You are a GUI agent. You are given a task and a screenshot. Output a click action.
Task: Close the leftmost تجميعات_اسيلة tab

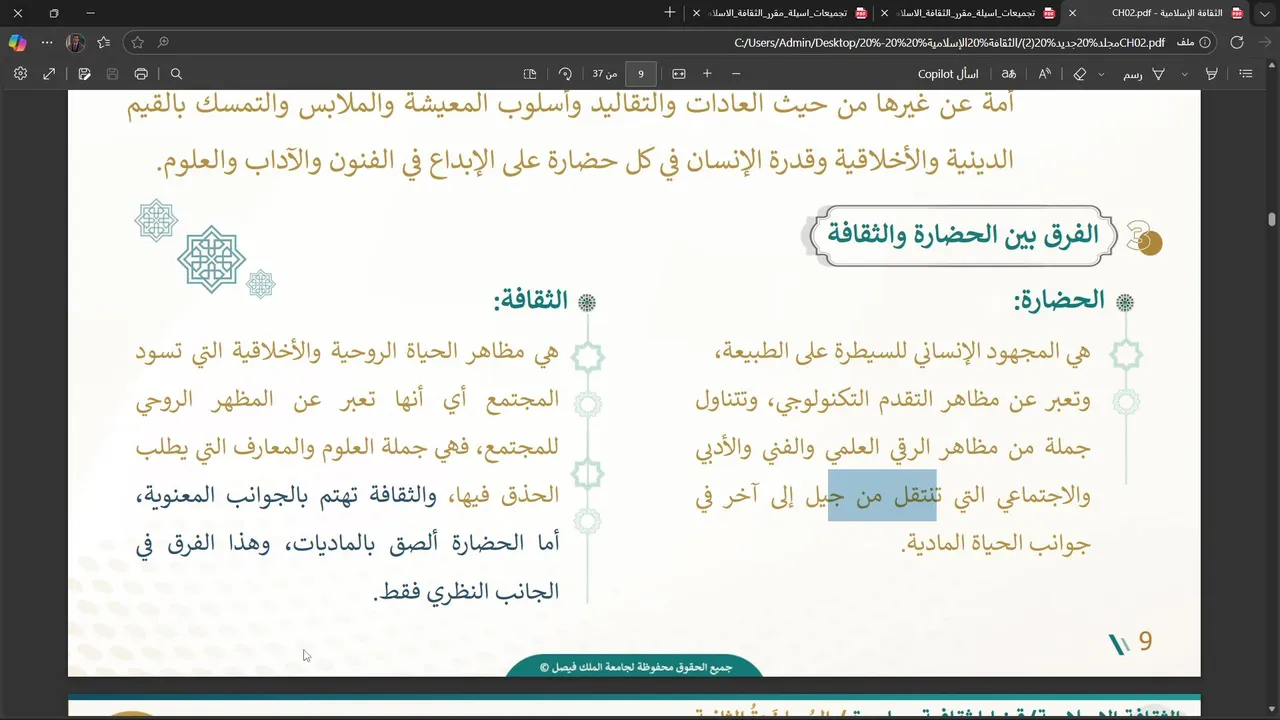[696, 13]
